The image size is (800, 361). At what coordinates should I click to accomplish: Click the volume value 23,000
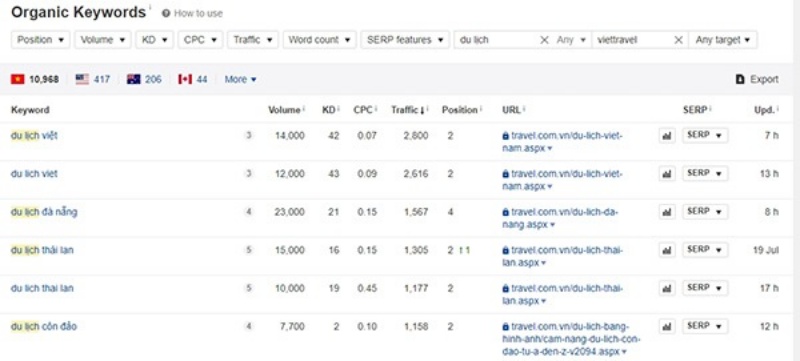[289, 212]
